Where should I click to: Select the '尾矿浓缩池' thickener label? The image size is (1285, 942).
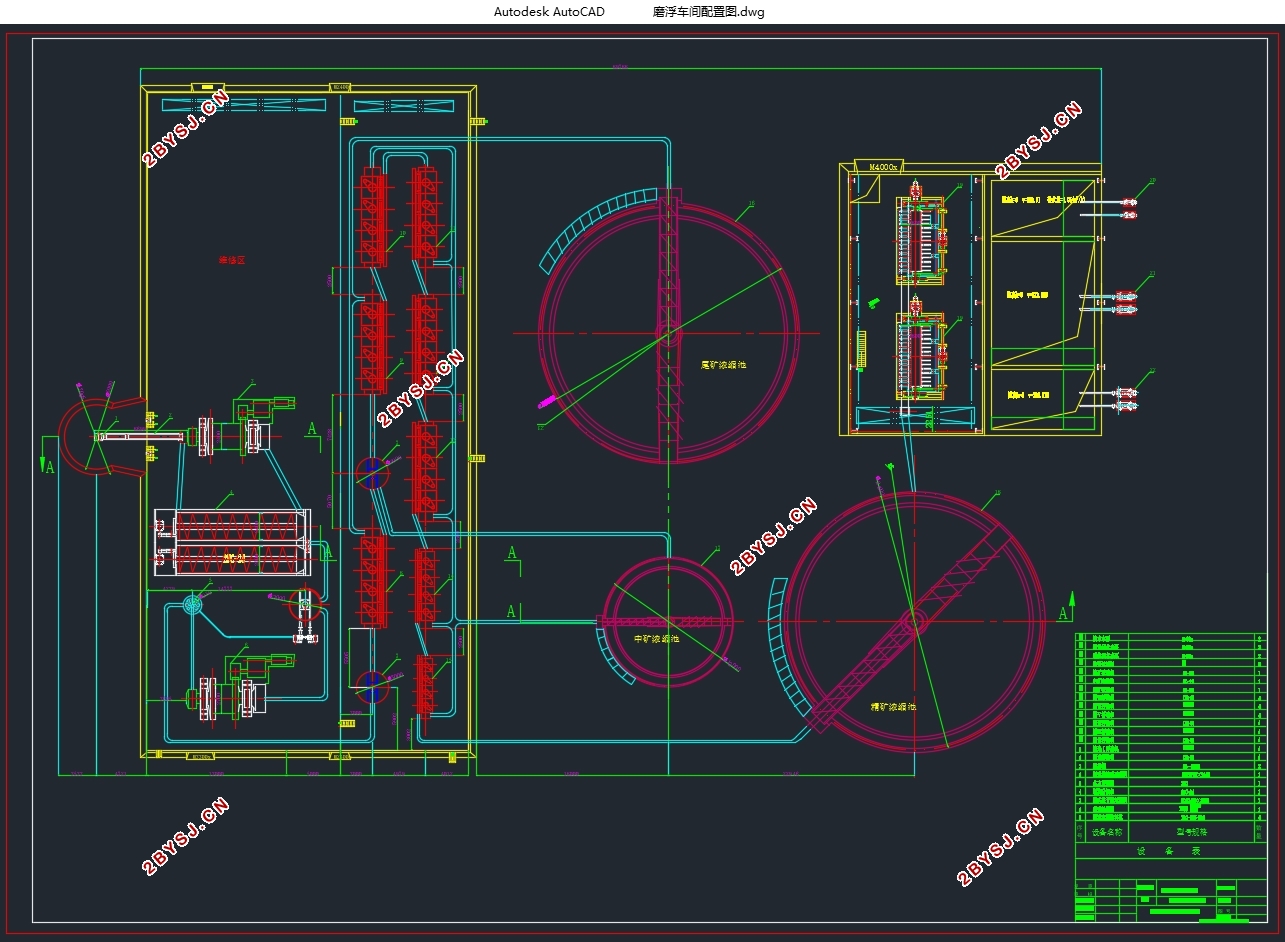pyautogui.click(x=723, y=365)
